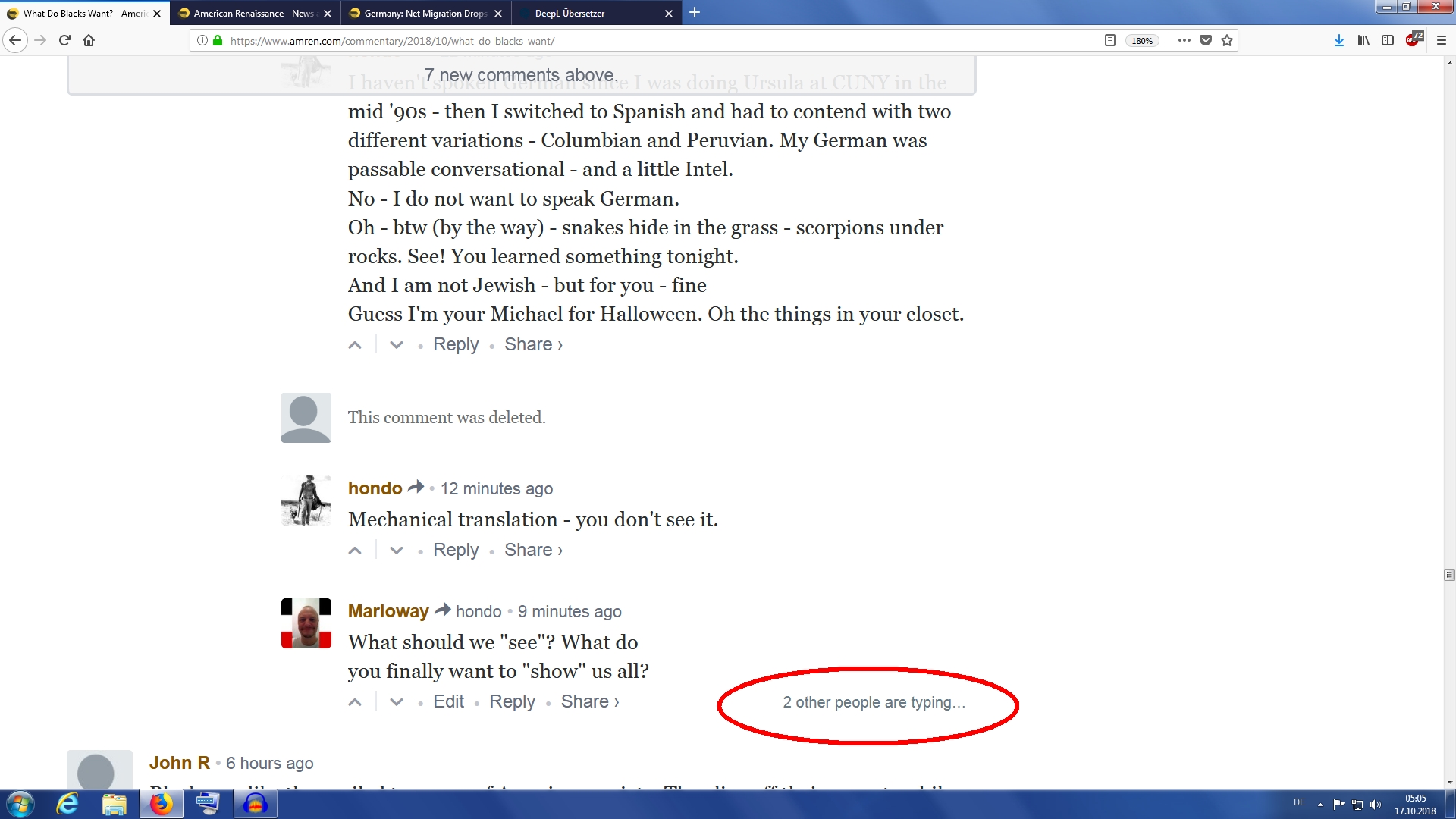Screen dimensions: 1456x819
Task: Switch to DeepL Übersetzer tab
Action: [596, 13]
